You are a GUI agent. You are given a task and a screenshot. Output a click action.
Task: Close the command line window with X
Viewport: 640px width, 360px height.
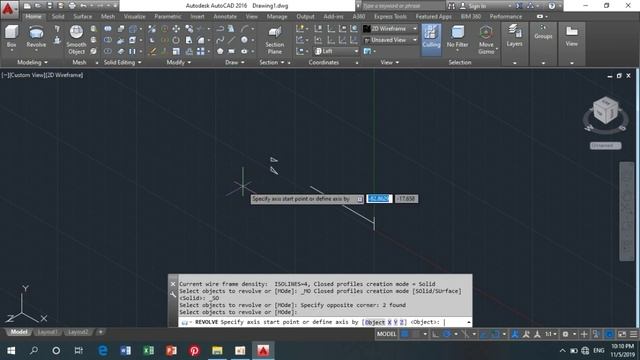(173, 284)
